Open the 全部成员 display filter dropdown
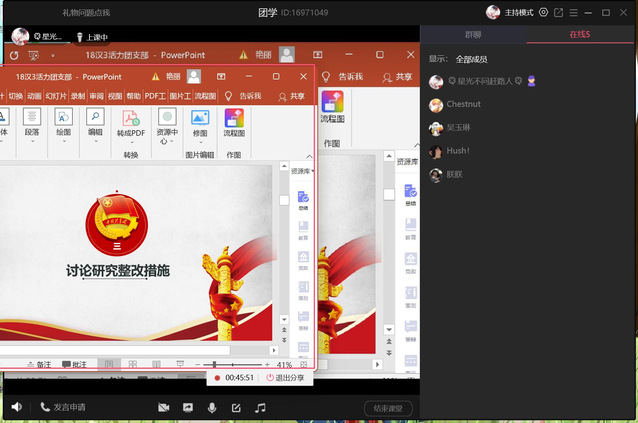 [x=471, y=59]
